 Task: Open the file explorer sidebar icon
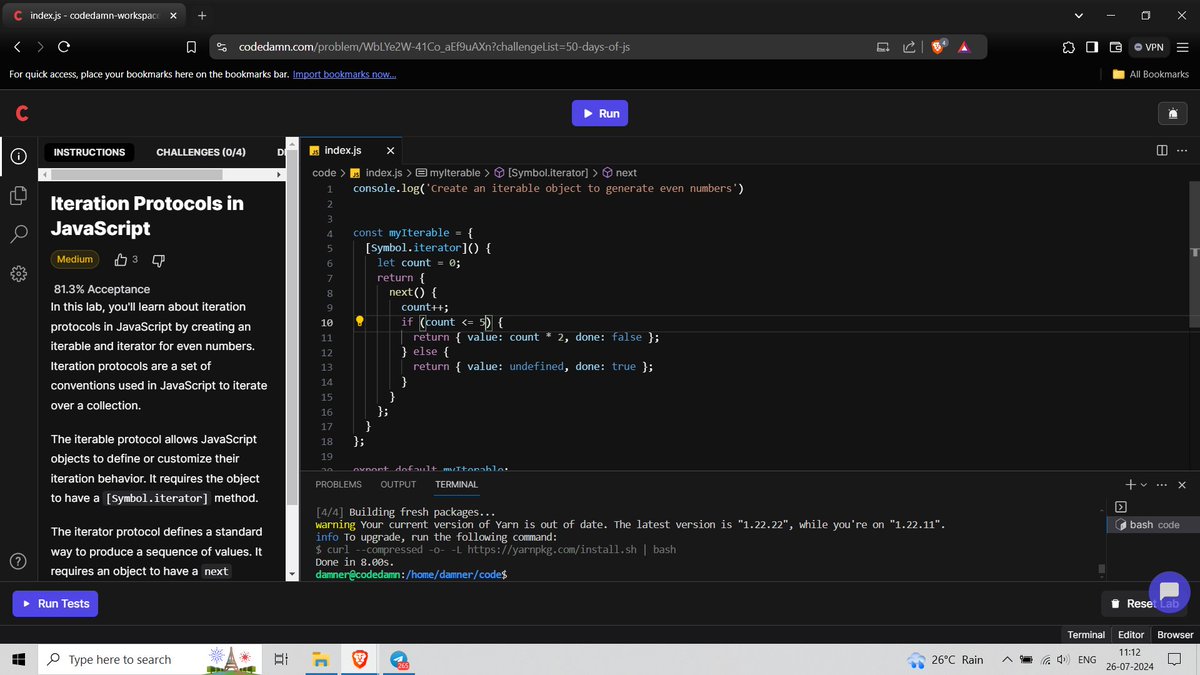(18, 195)
